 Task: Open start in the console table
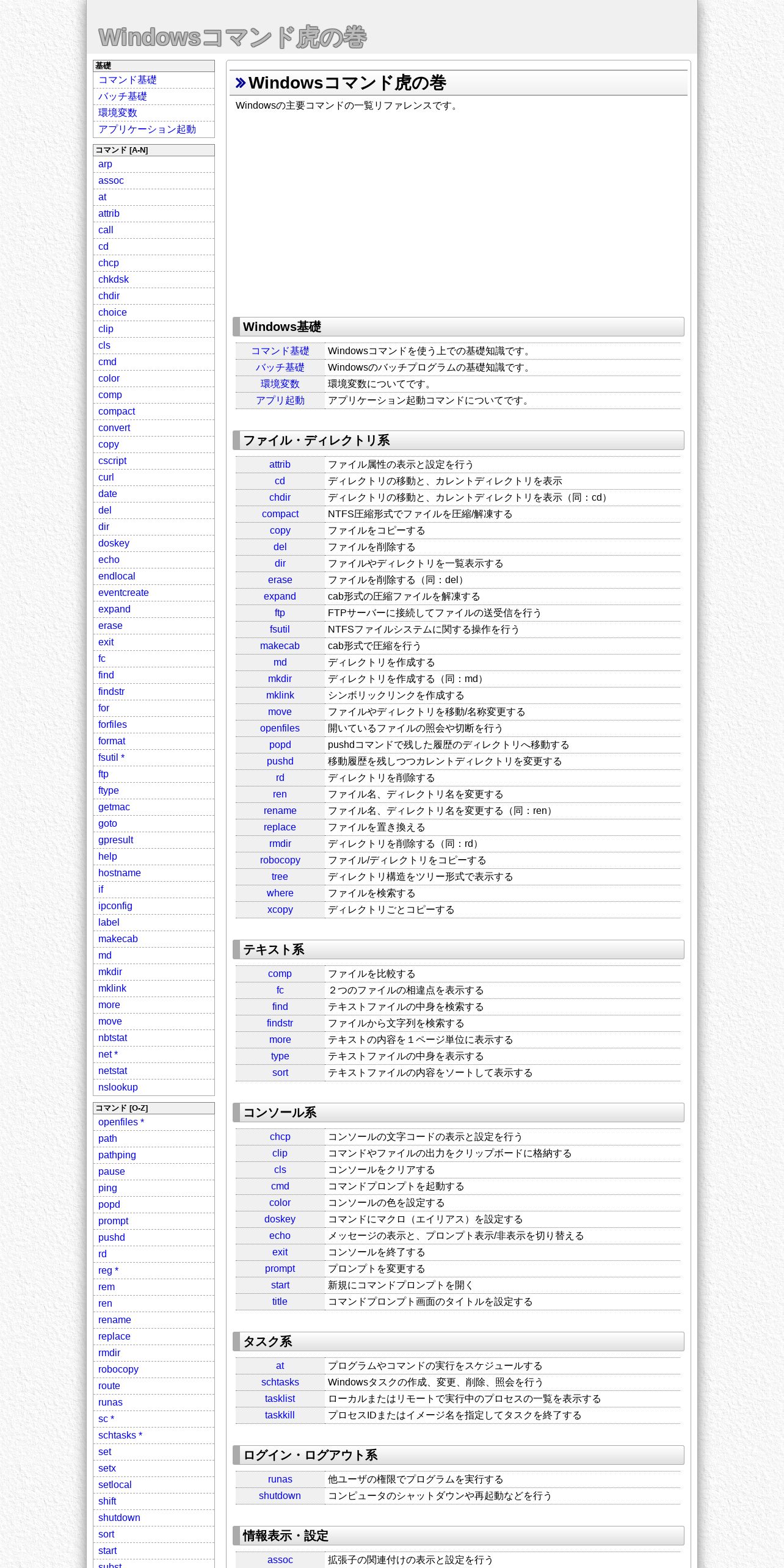click(x=280, y=1285)
